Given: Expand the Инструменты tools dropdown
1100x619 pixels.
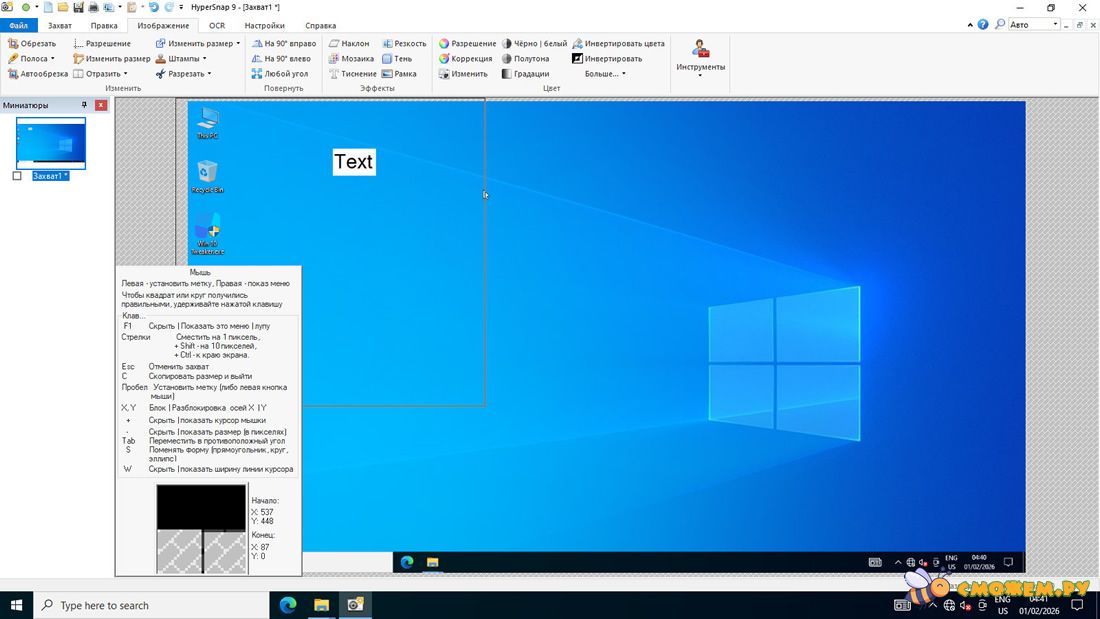Looking at the screenshot, I should pyautogui.click(x=700, y=60).
